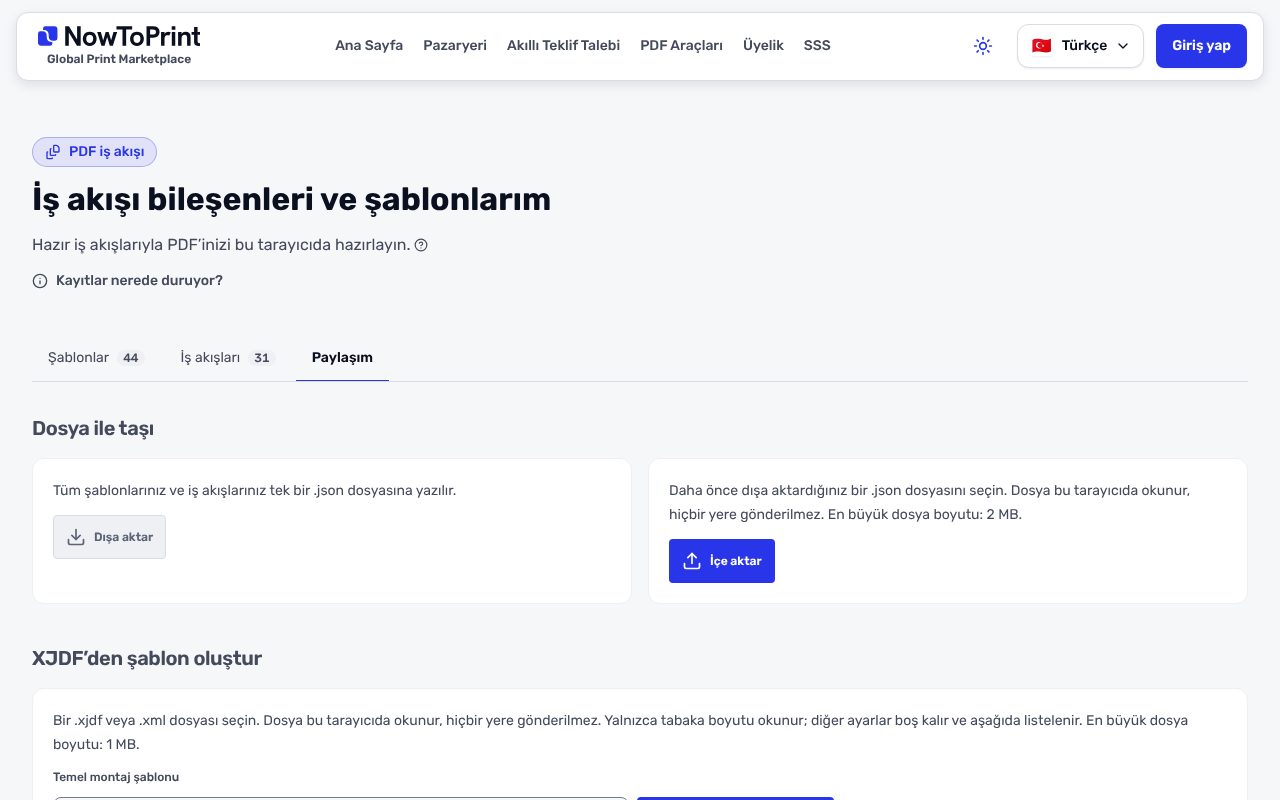Navigate to Üyelik page

coord(763,46)
